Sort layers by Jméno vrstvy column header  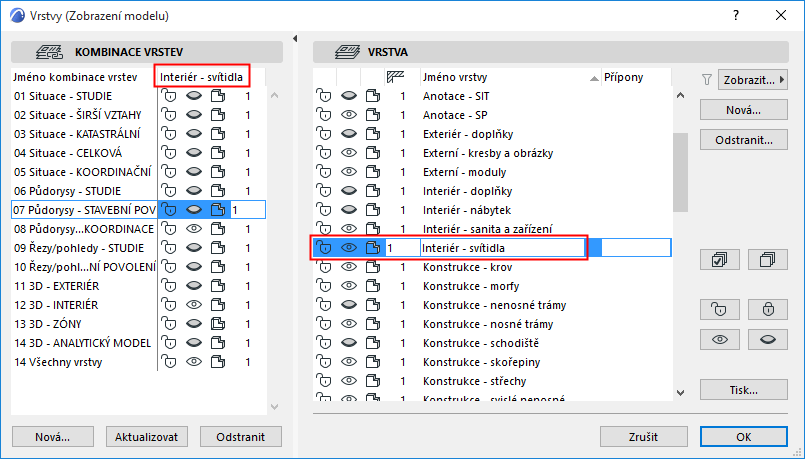[x=507, y=77]
